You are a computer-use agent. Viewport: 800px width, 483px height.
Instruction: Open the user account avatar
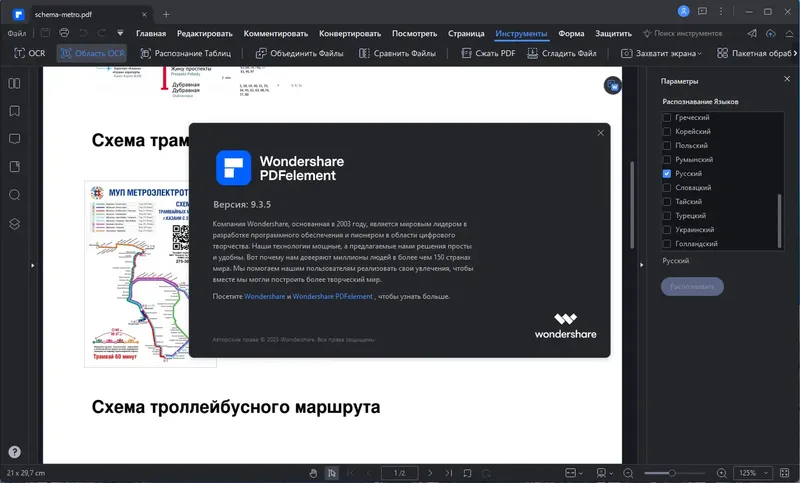click(684, 11)
